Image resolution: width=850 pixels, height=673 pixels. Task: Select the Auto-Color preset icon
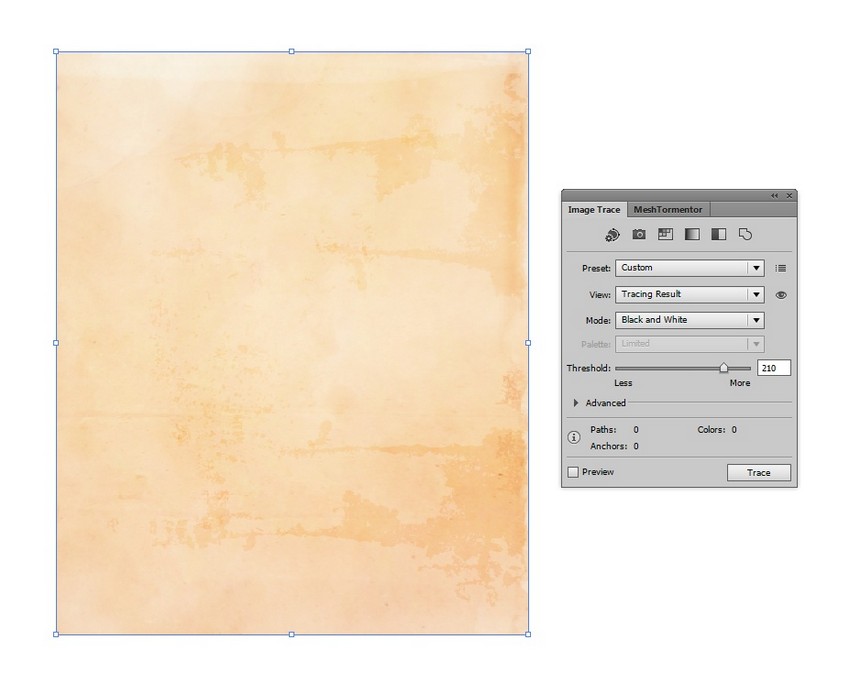613,235
